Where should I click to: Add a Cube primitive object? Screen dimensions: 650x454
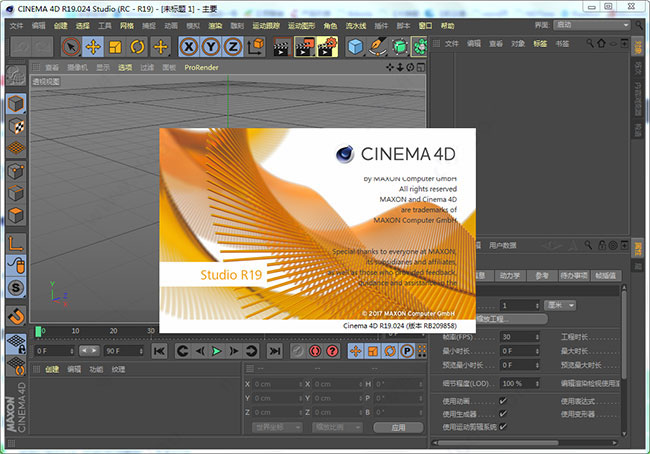[356, 46]
